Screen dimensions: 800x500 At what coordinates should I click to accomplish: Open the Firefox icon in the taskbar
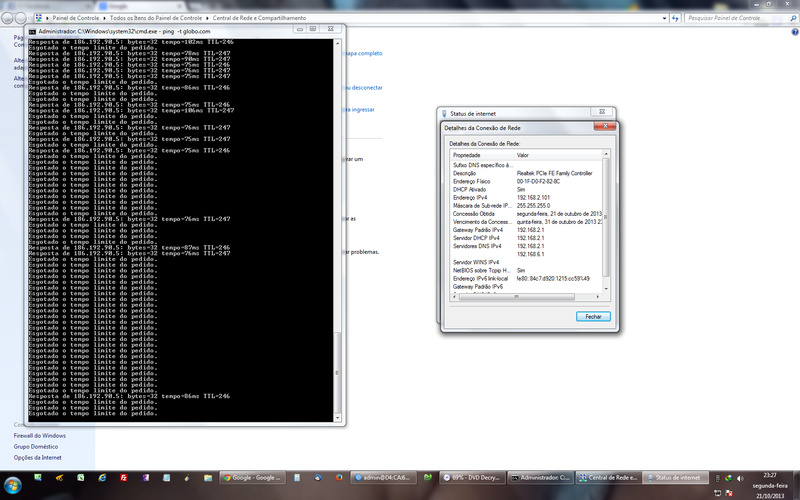pyautogui.click(x=339, y=478)
